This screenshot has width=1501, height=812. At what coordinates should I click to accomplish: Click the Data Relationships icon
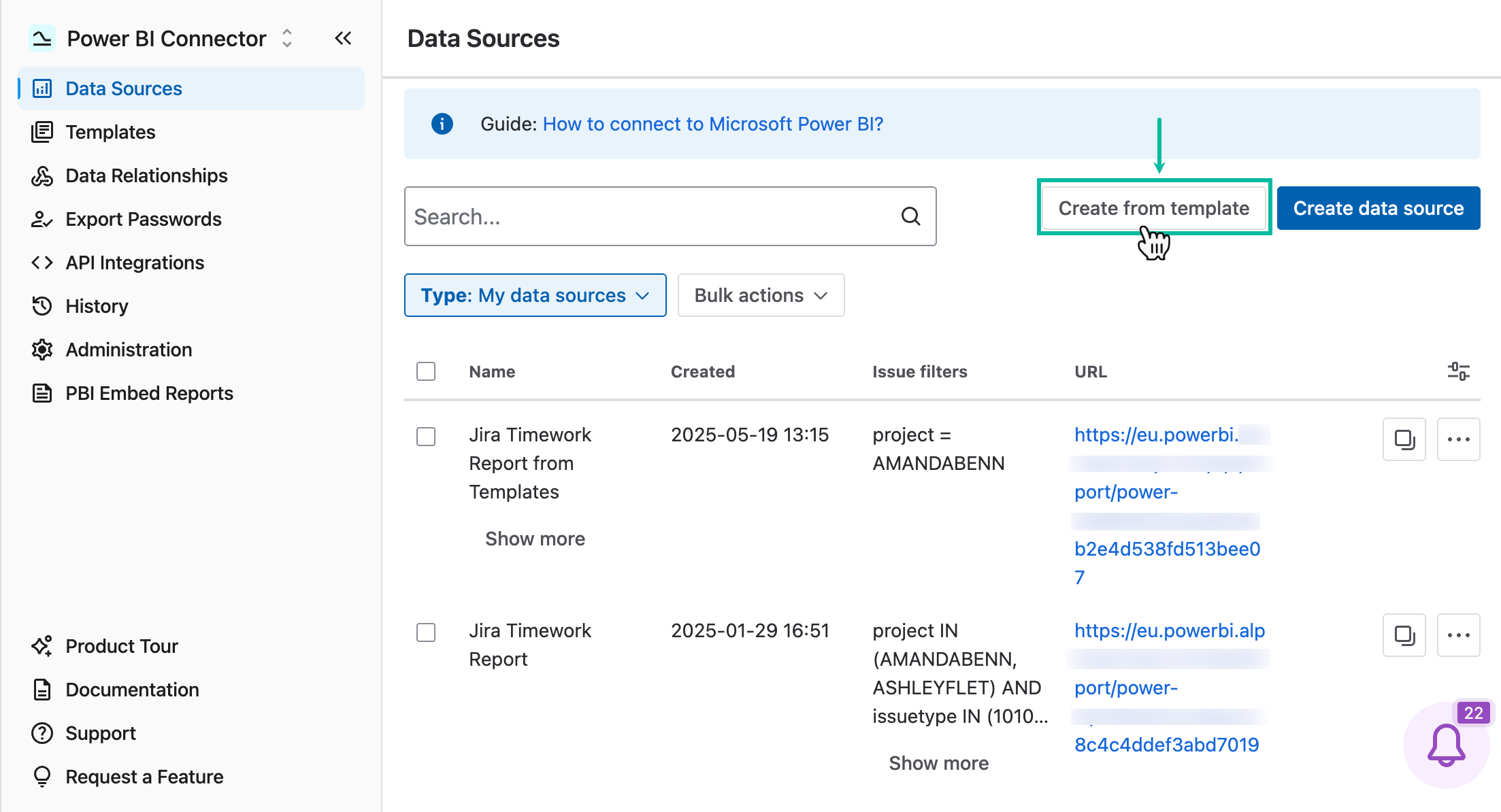pos(42,175)
